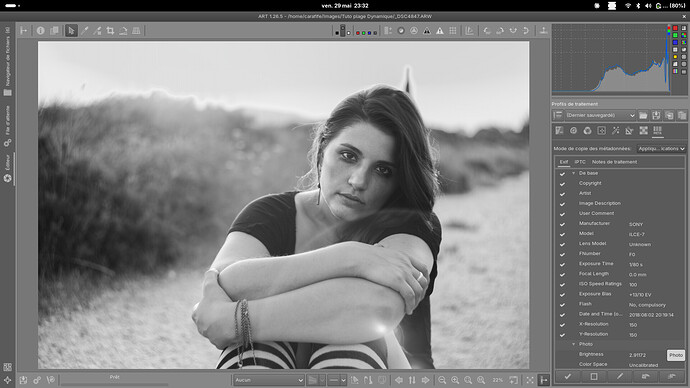This screenshot has height=388, width=690.
Task: Send image to processing queue gears icon
Action: pos(37,380)
